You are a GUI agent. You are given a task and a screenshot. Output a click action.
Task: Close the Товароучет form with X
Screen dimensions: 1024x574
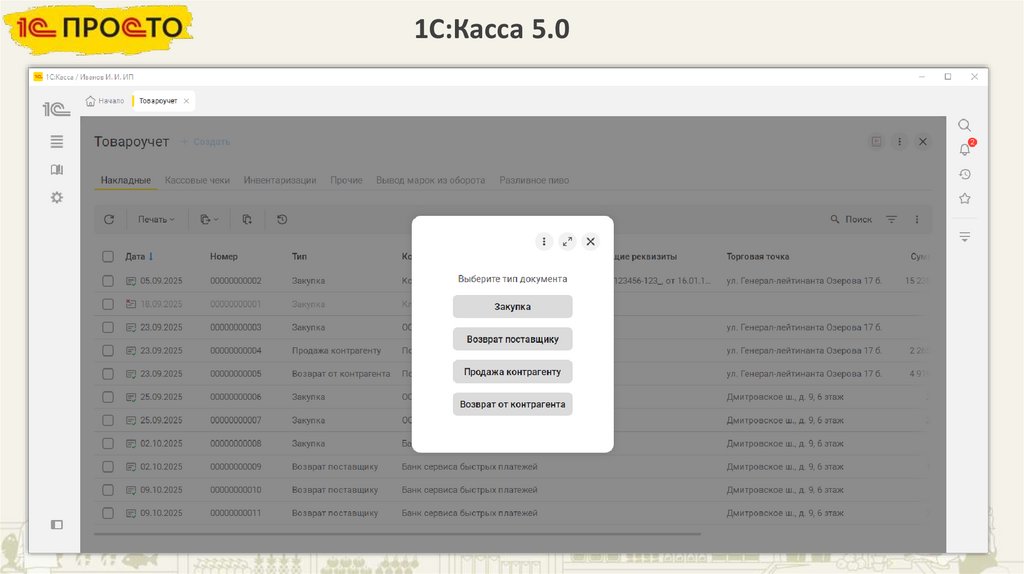coord(923,142)
